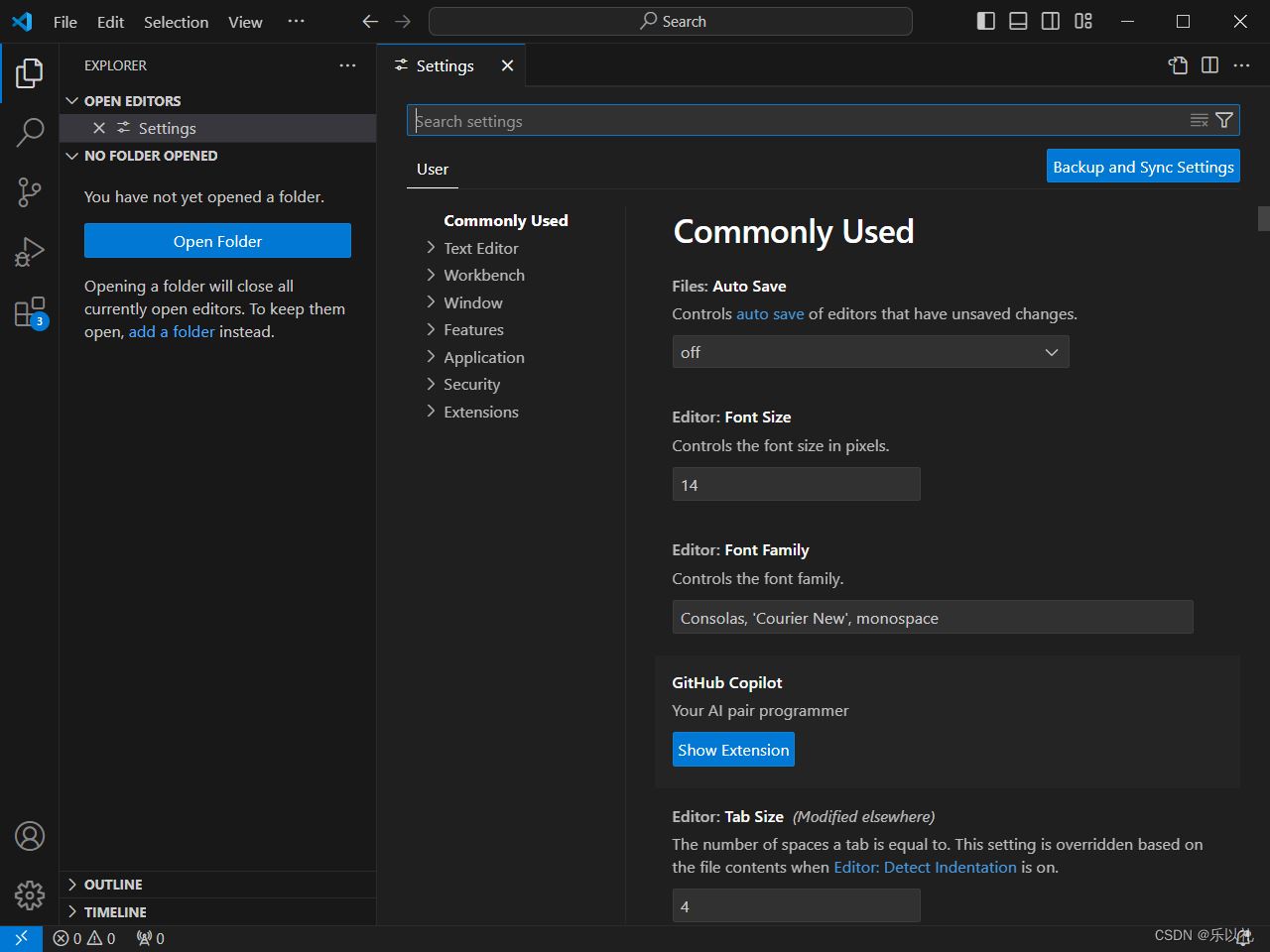Open the Manage gear menu

click(30, 894)
